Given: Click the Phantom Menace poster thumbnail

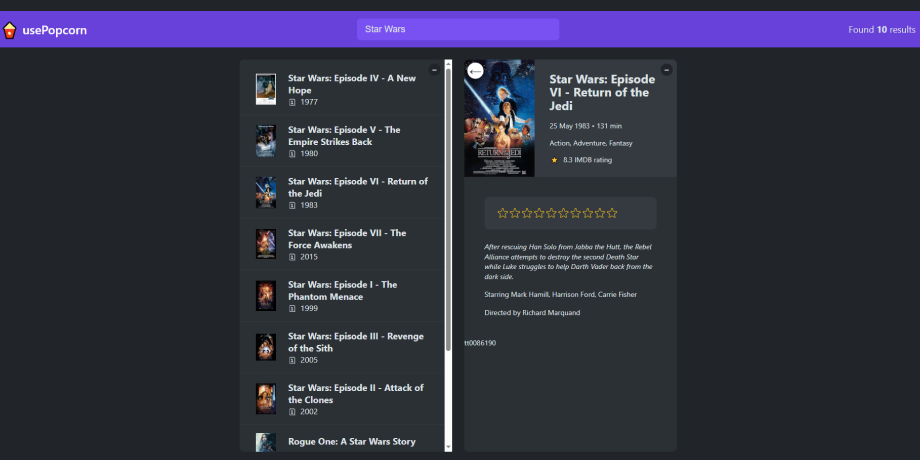Looking at the screenshot, I should pos(266,296).
